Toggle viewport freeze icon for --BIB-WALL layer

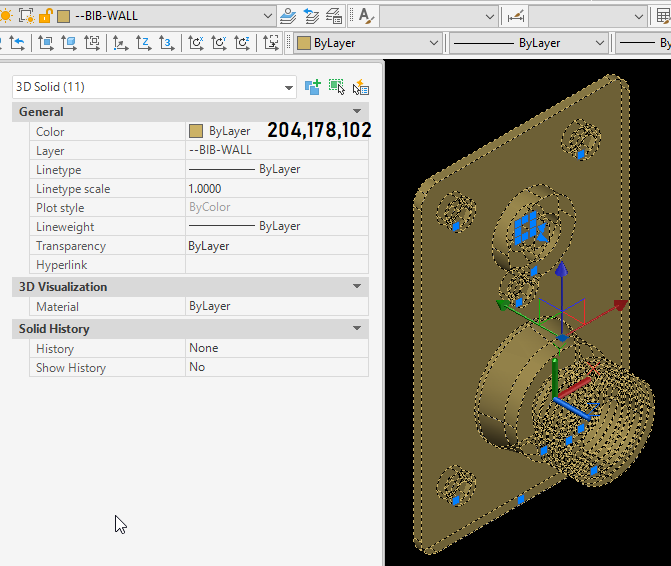tap(27, 16)
